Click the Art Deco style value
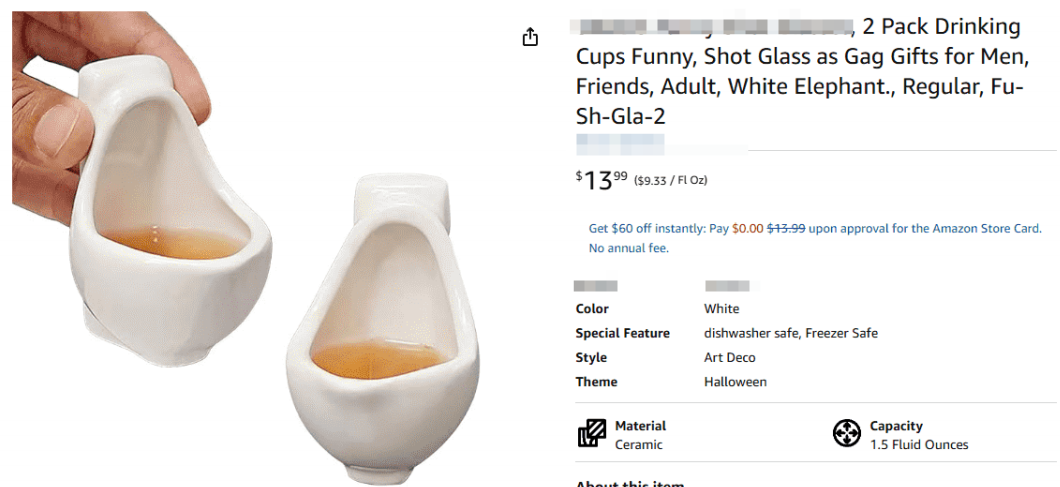 coord(729,357)
